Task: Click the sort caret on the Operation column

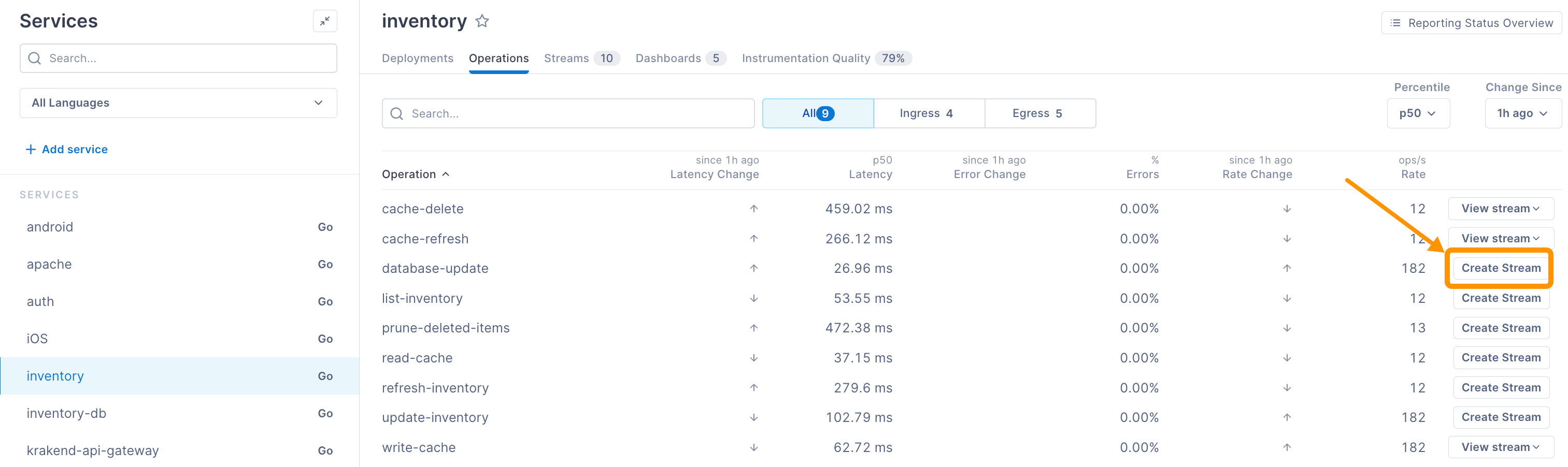Action: 446,174
